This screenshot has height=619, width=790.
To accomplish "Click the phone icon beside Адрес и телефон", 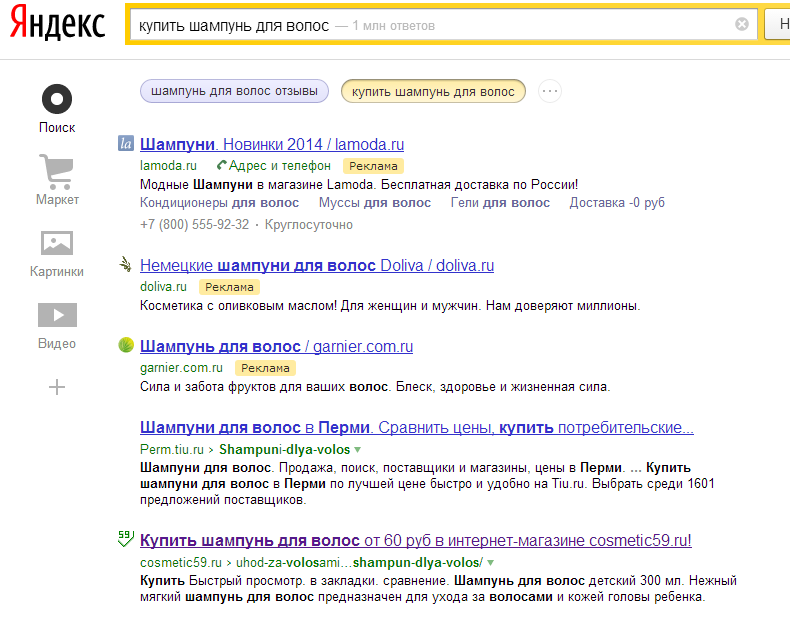I will 222,165.
